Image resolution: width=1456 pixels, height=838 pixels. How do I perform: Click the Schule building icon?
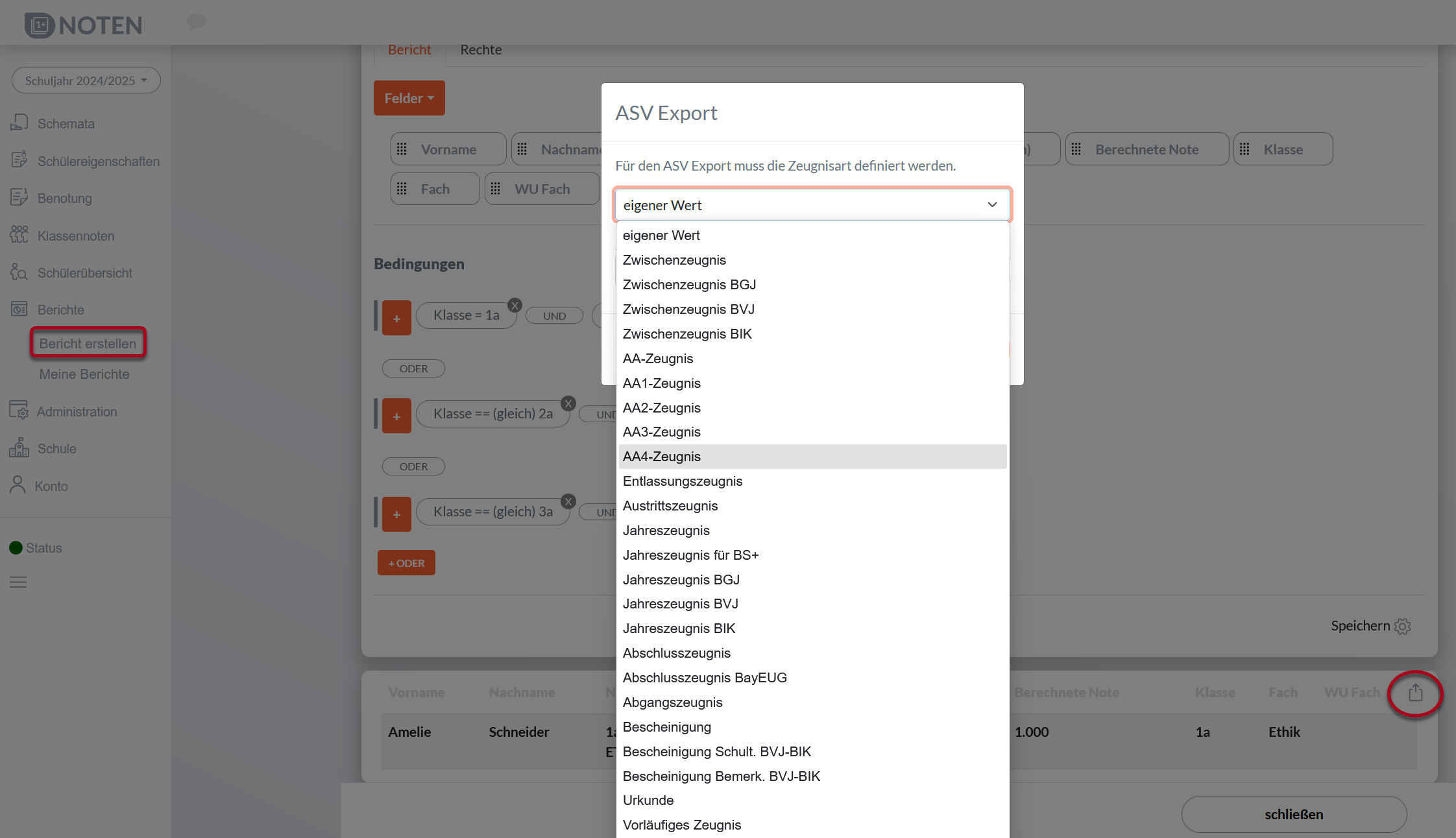[19, 448]
